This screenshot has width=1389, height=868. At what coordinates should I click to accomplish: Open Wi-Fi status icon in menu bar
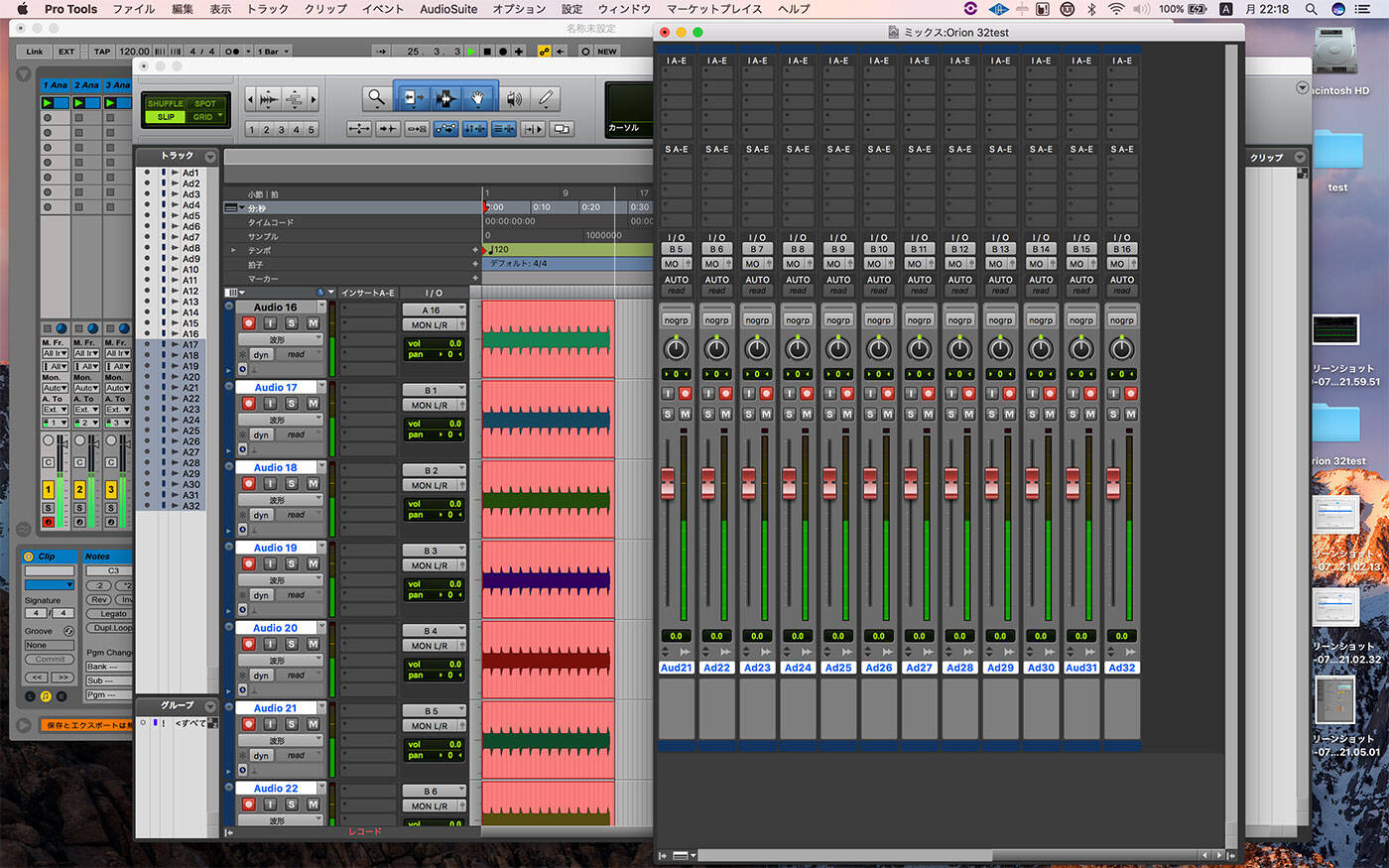point(1116,9)
